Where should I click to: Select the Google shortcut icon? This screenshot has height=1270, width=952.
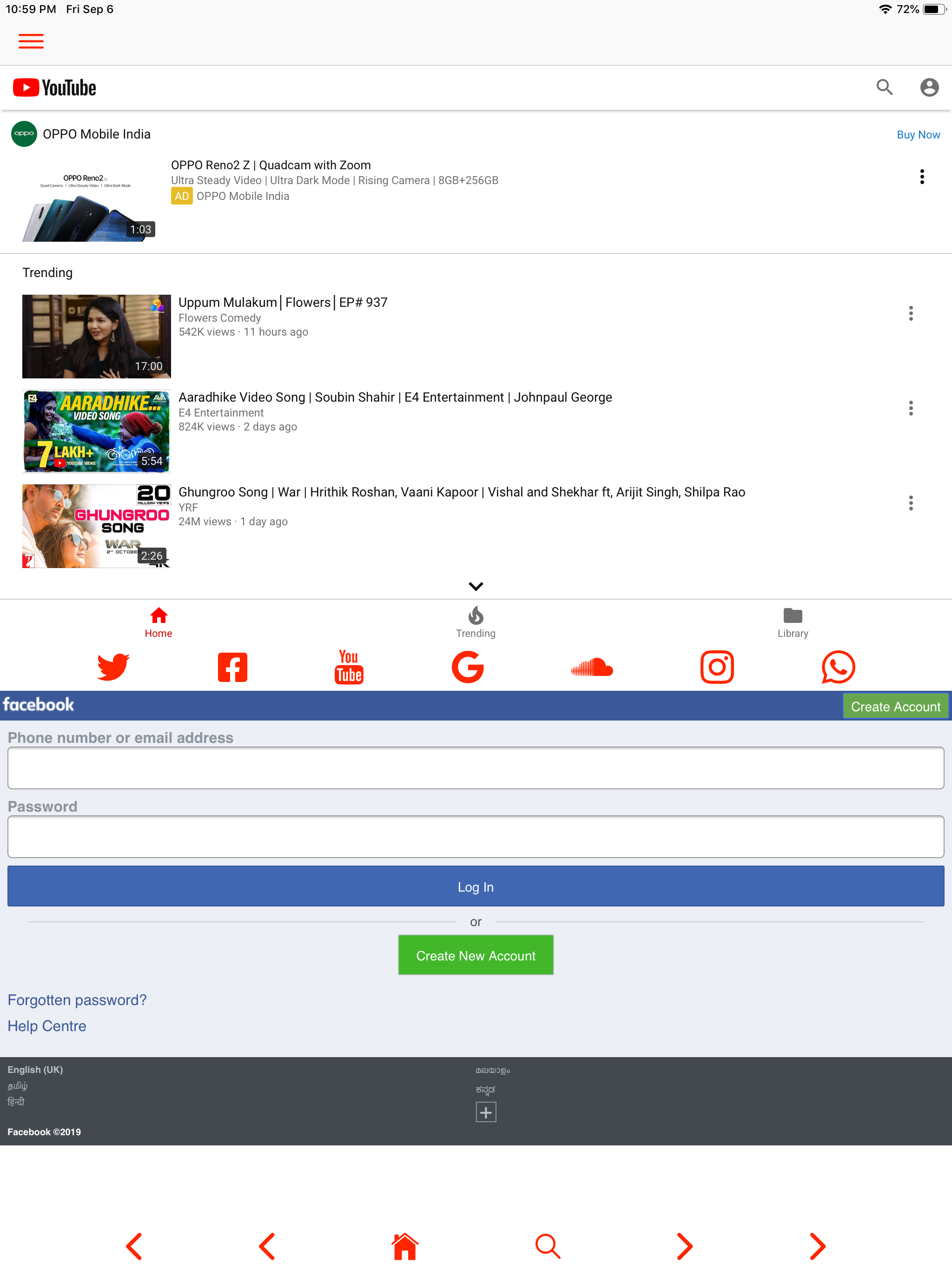click(467, 667)
